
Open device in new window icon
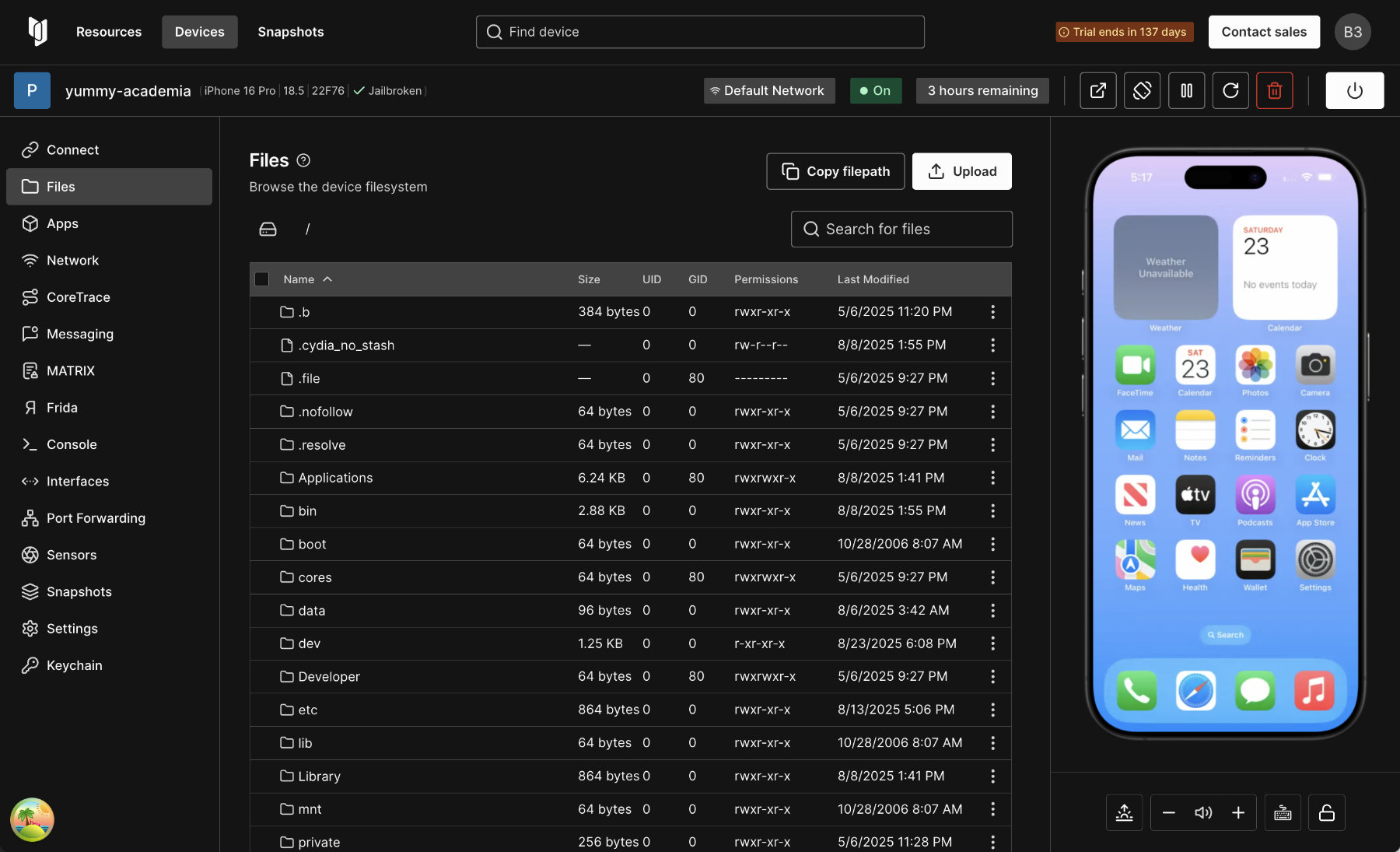(x=1097, y=91)
